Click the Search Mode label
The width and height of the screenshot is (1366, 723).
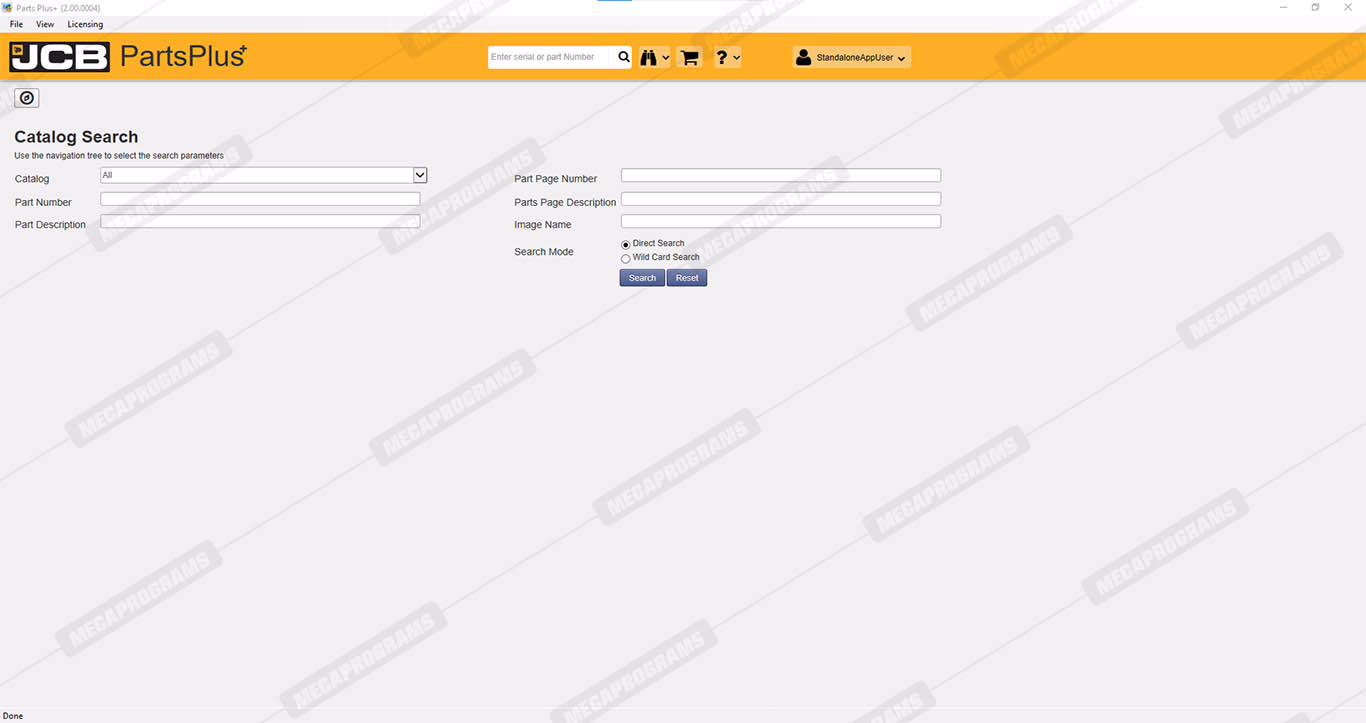point(544,252)
